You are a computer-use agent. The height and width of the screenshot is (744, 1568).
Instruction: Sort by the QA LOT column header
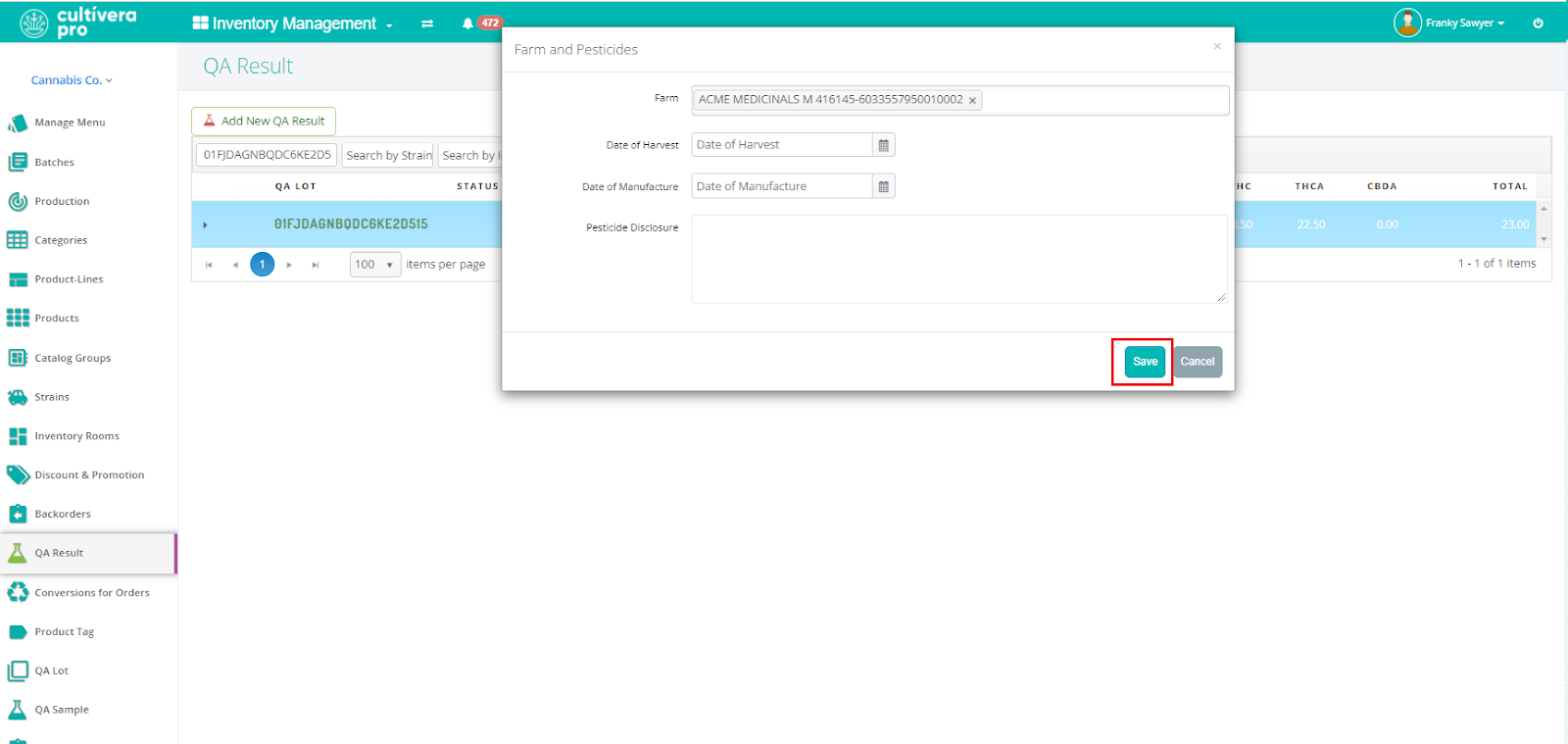coord(295,186)
